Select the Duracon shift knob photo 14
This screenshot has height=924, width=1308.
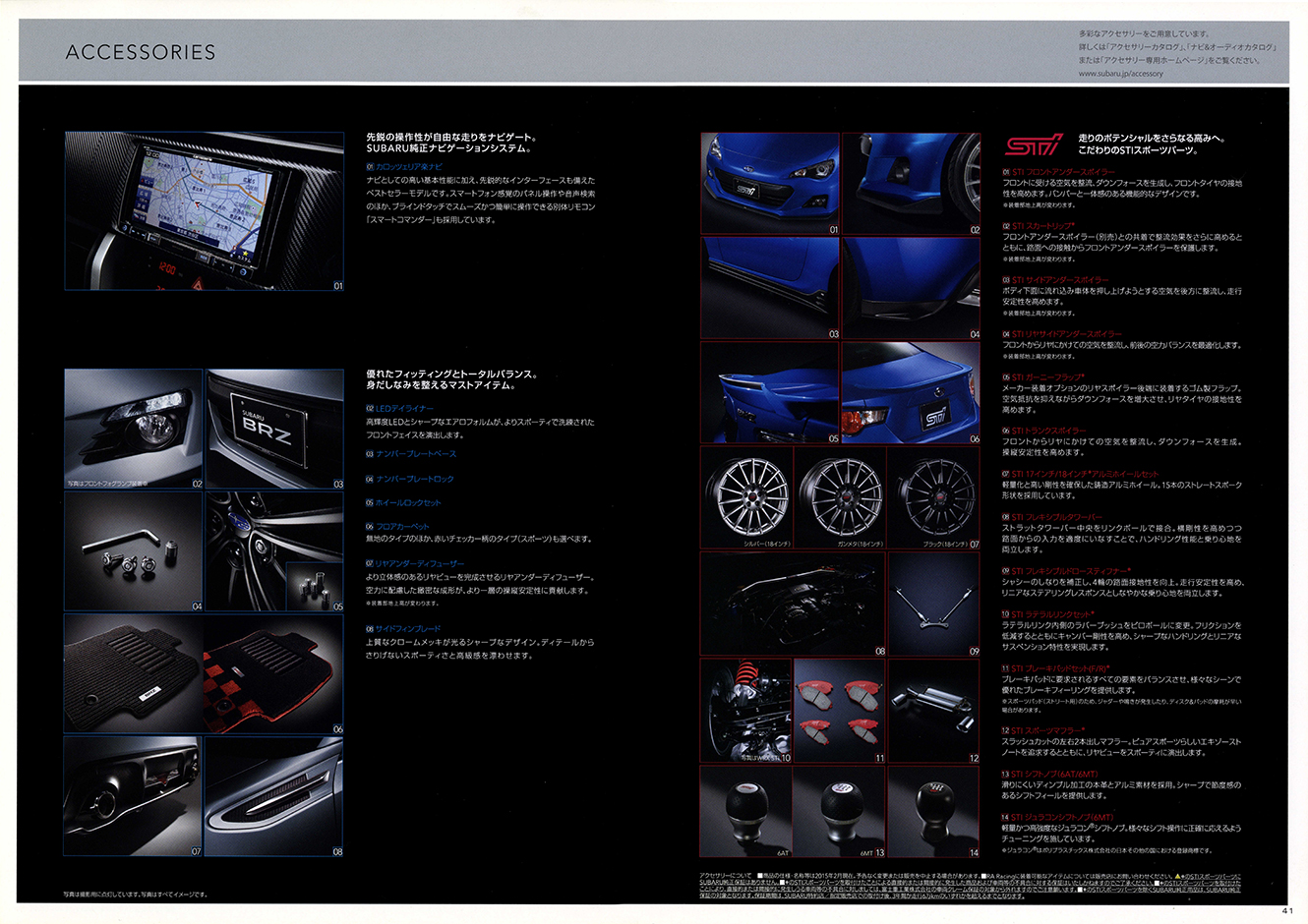[935, 812]
